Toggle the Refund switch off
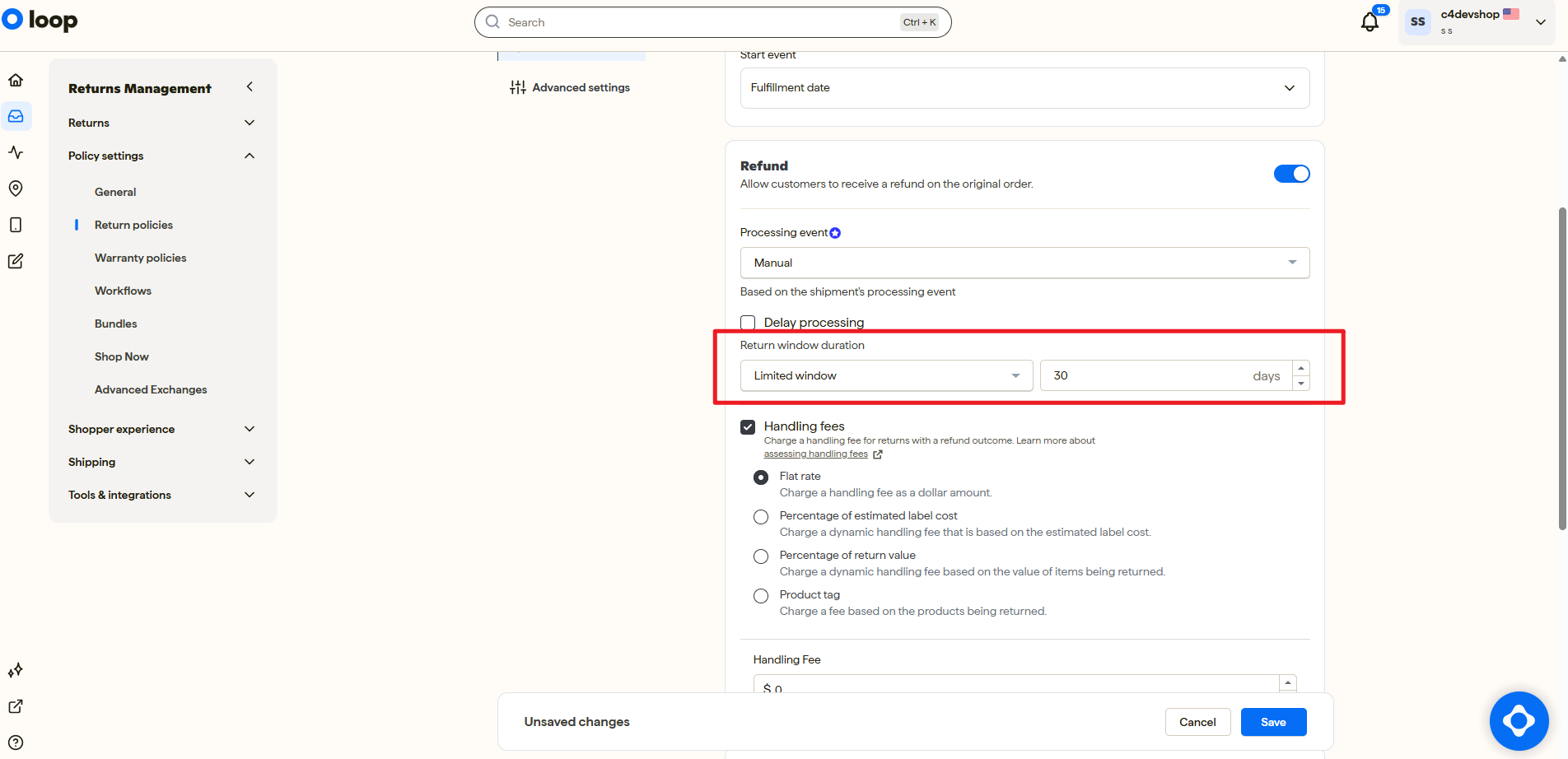1568x759 pixels. (1291, 174)
